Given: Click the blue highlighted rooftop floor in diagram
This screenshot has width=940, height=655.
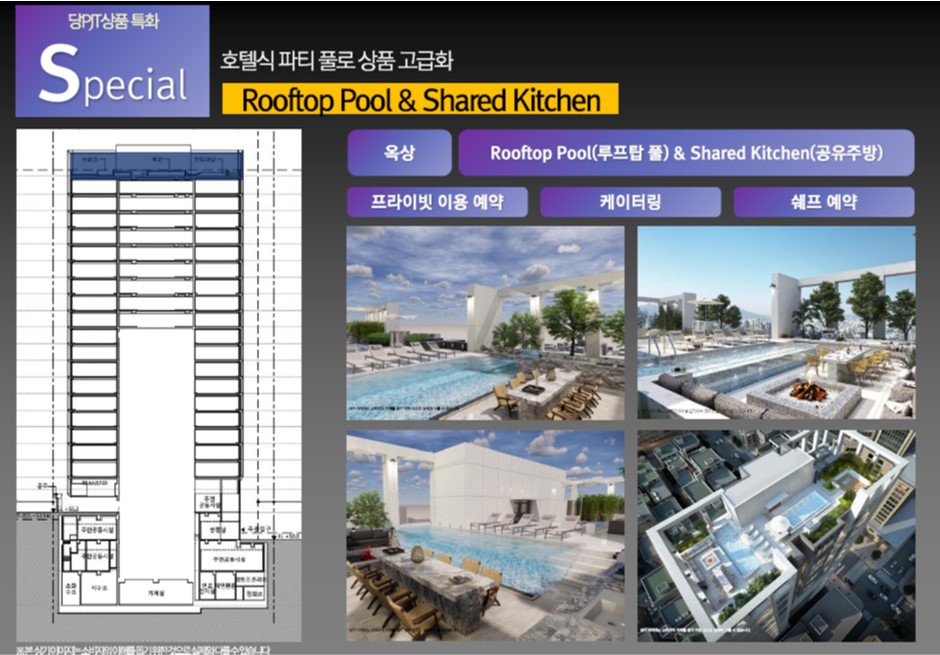Looking at the screenshot, I should (157, 162).
